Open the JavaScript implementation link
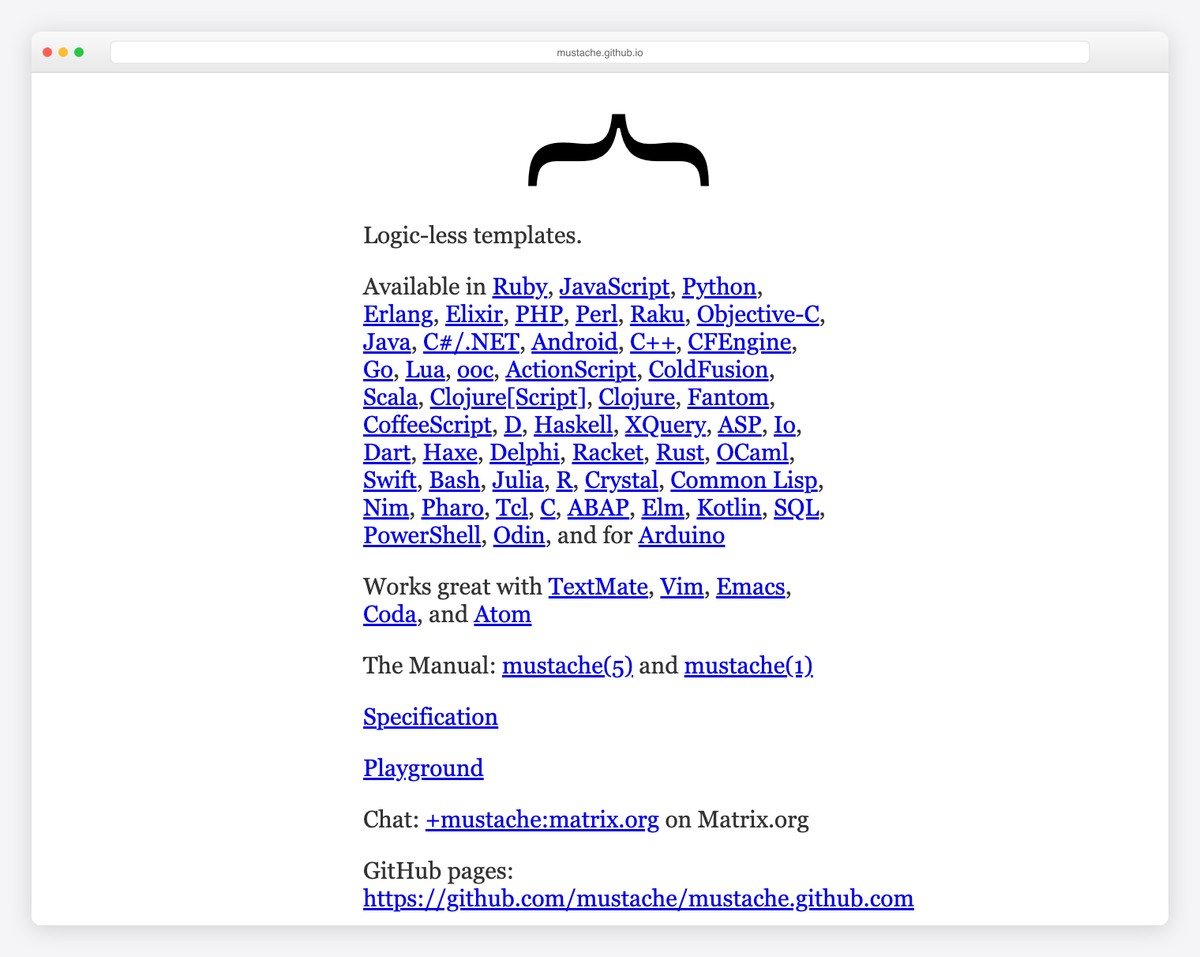Screen dimensions: 1200x957 coord(614,287)
